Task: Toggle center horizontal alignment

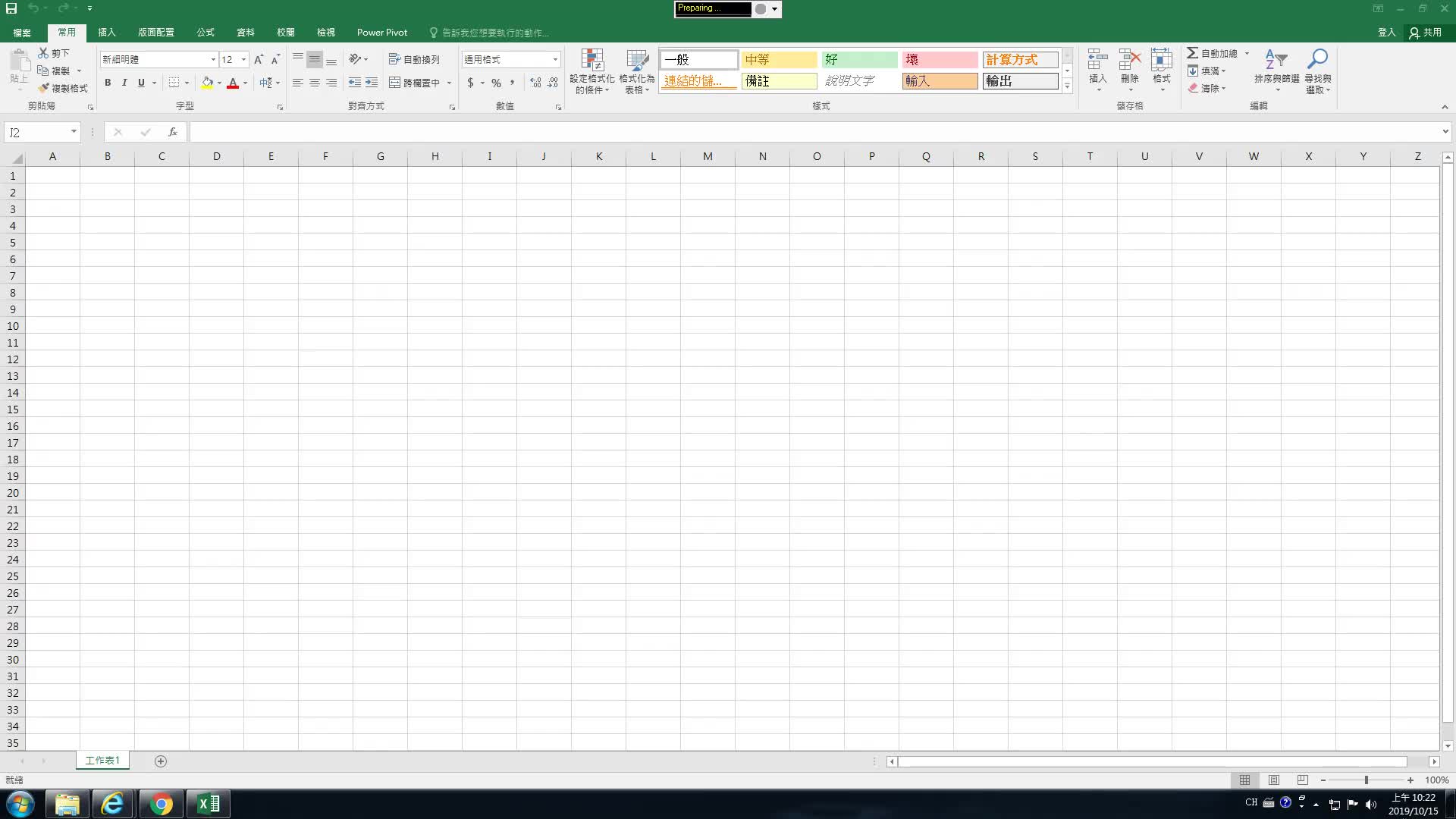Action: 315,83
